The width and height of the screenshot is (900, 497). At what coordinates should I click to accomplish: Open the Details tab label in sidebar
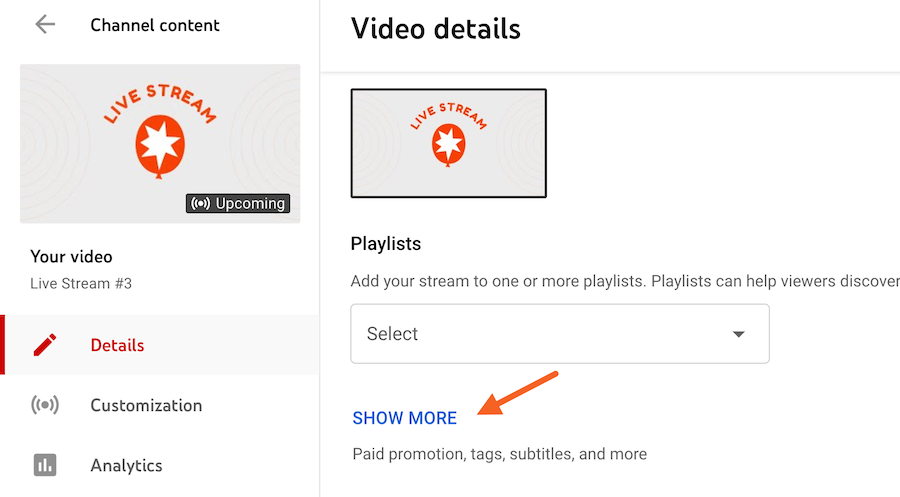117,345
